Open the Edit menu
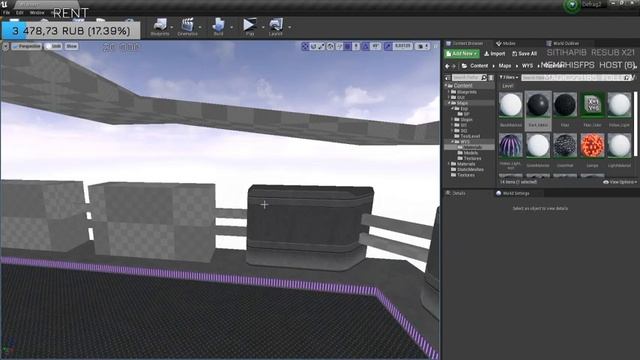 pos(20,13)
